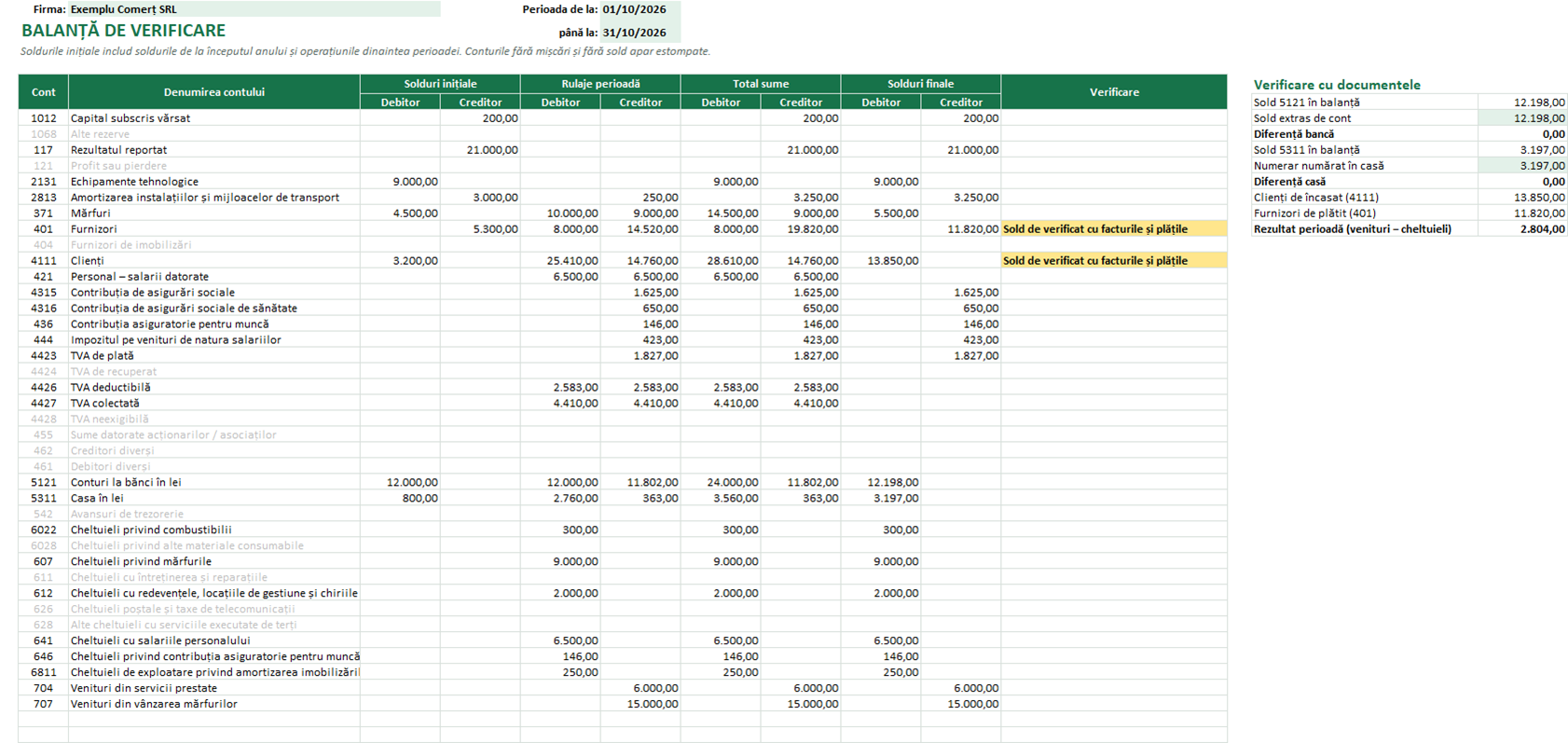Select the "Verificare" column header
This screenshot has width=1568, height=743.
tap(1114, 92)
